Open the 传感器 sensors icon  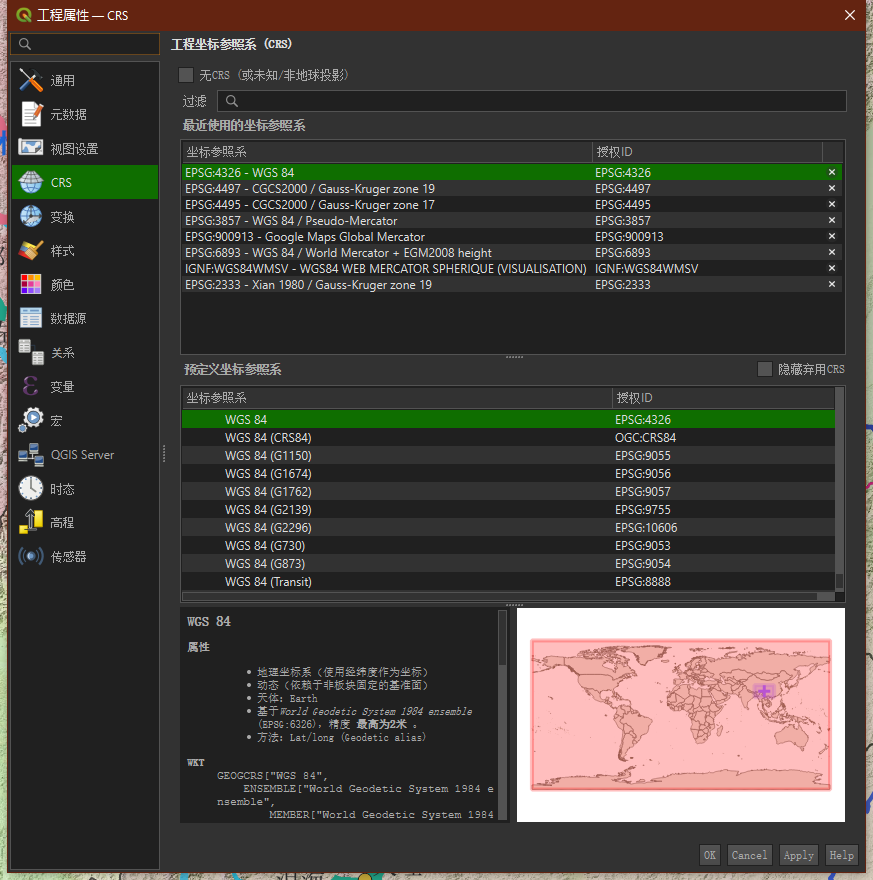point(31,557)
